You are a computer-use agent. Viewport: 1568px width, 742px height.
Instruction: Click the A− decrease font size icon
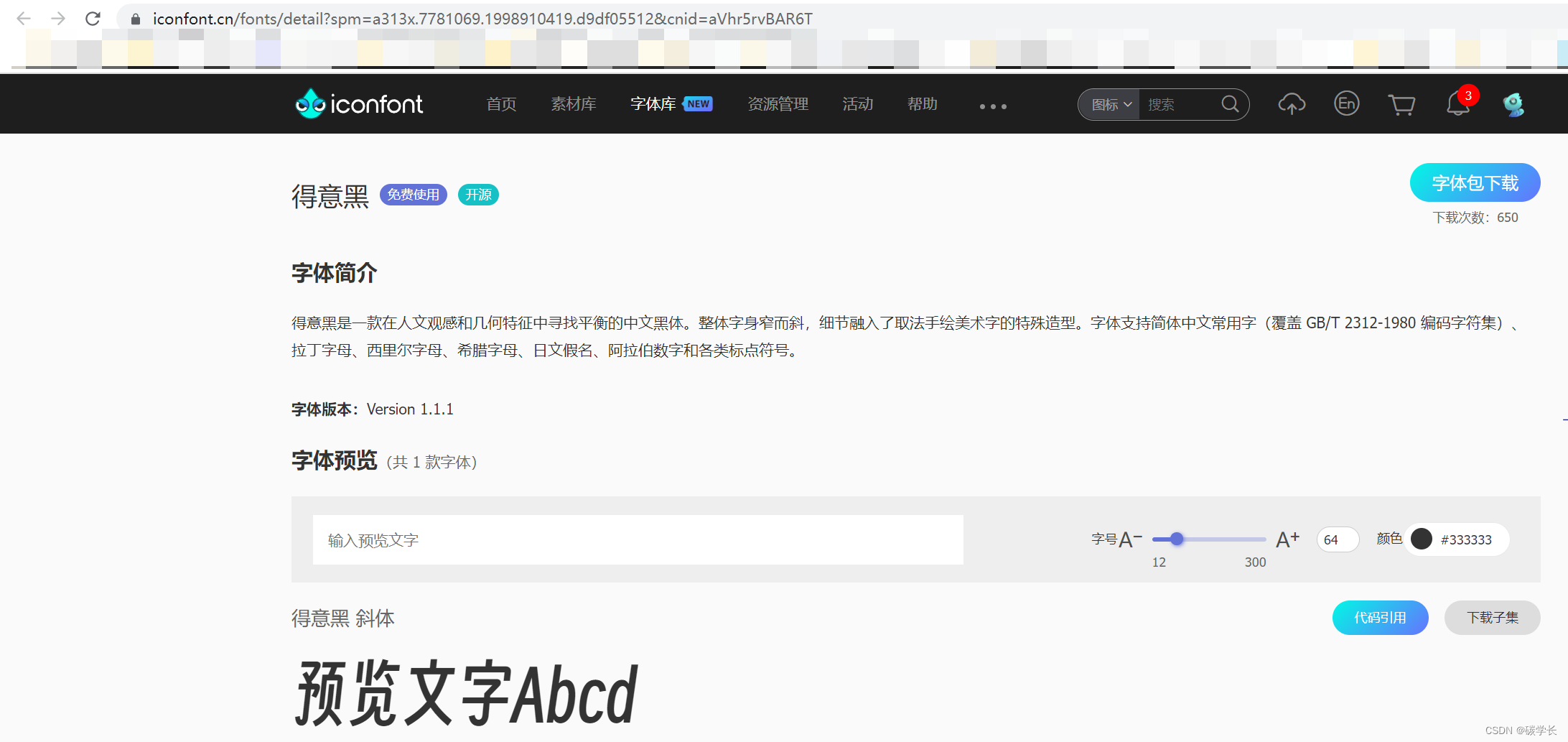pyautogui.click(x=1130, y=539)
